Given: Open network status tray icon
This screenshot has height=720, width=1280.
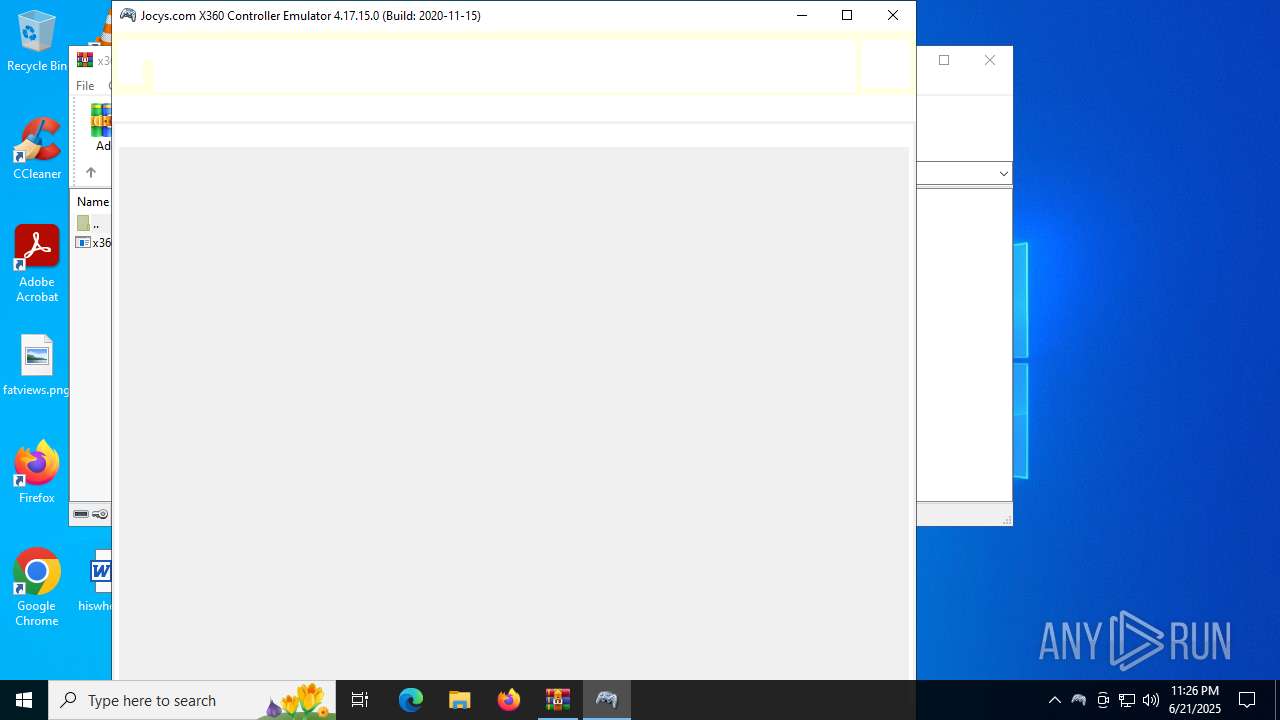Looking at the screenshot, I should coord(1127,700).
